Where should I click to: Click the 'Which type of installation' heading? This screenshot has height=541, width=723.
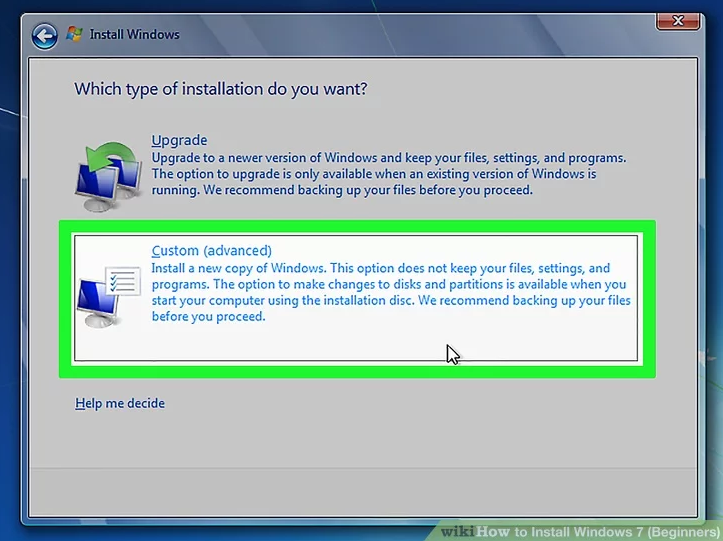point(221,89)
